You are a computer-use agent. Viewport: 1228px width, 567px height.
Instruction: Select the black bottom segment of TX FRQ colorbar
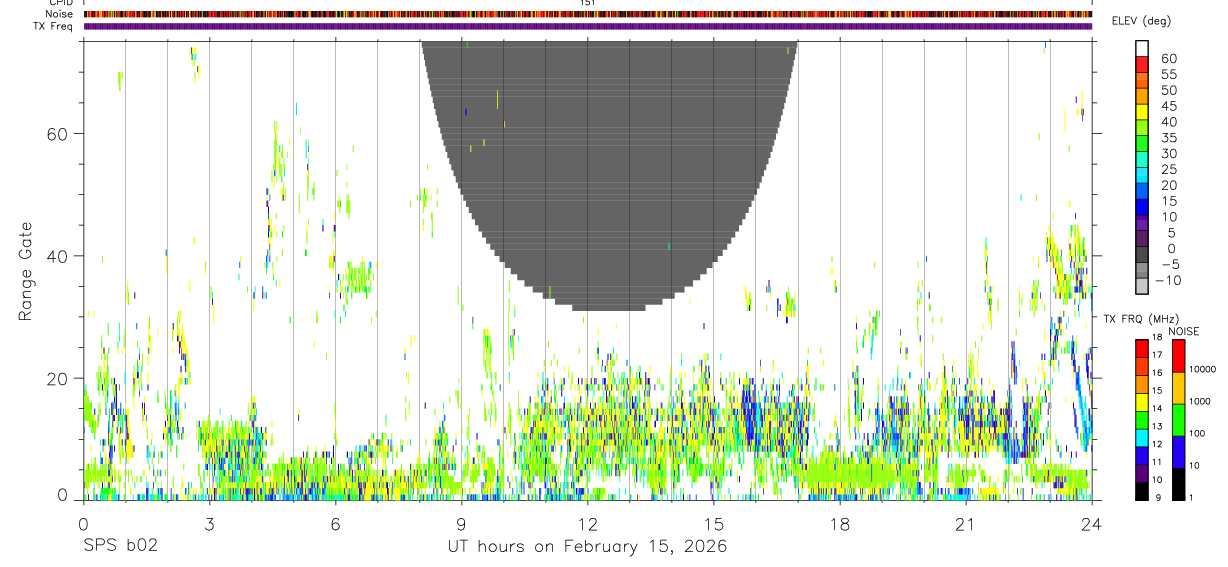pos(1141,490)
